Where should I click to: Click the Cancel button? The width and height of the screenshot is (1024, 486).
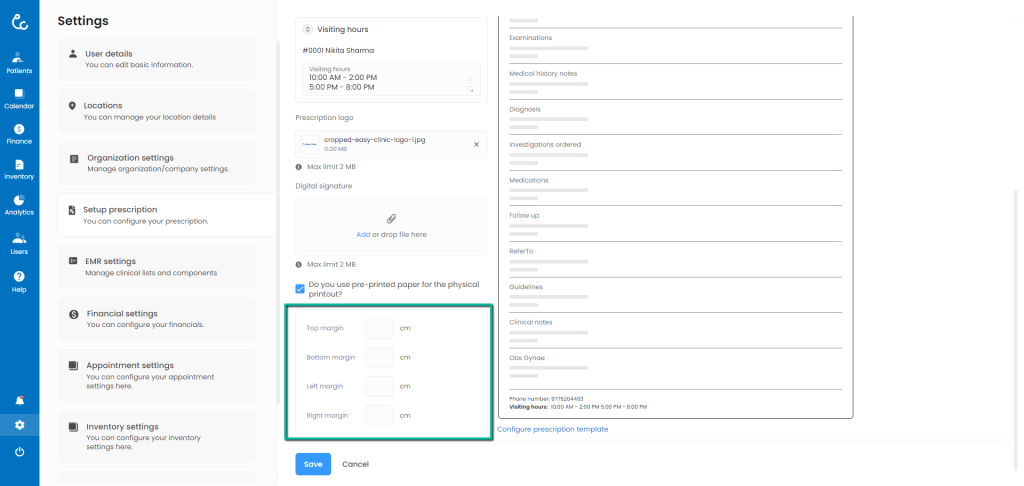tap(355, 464)
